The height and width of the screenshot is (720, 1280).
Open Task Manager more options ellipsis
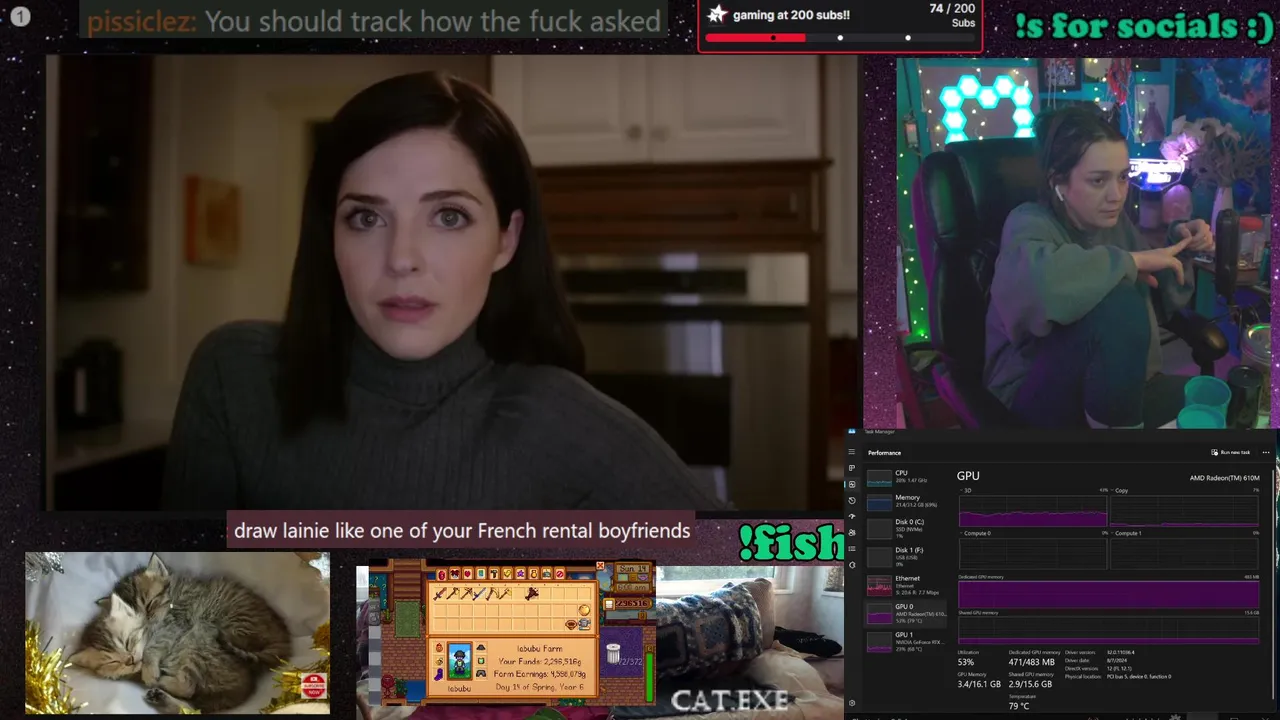pos(1266,452)
